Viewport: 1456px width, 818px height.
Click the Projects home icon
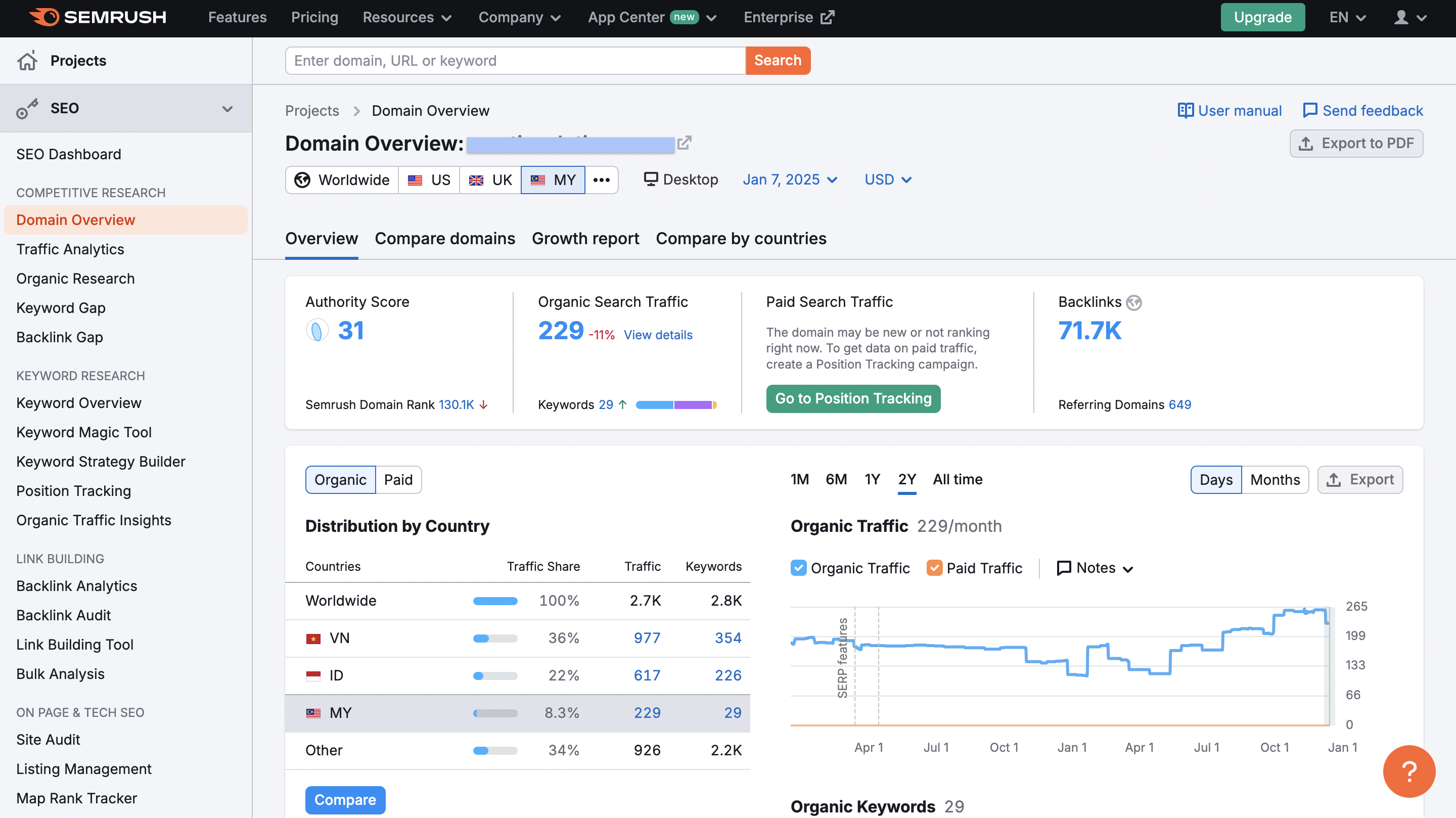(27, 61)
